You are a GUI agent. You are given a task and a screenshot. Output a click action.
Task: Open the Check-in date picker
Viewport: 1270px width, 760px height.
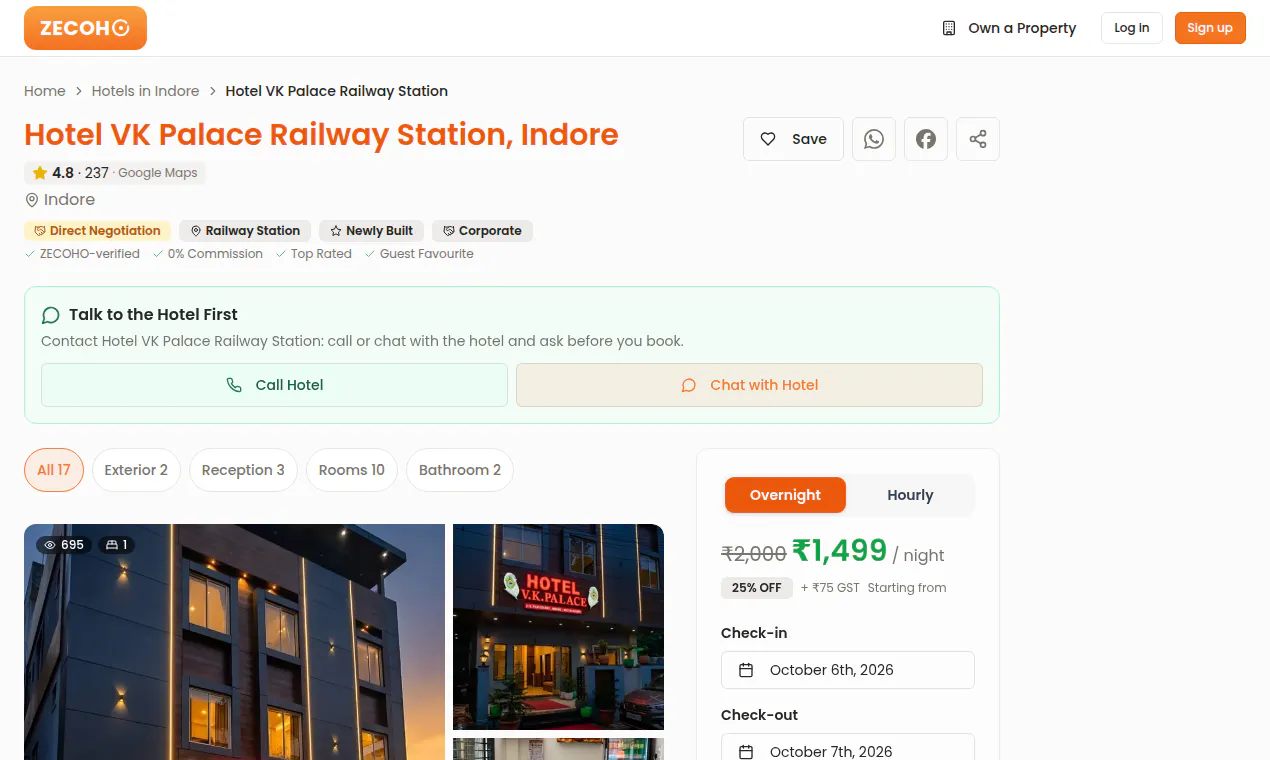coord(848,670)
